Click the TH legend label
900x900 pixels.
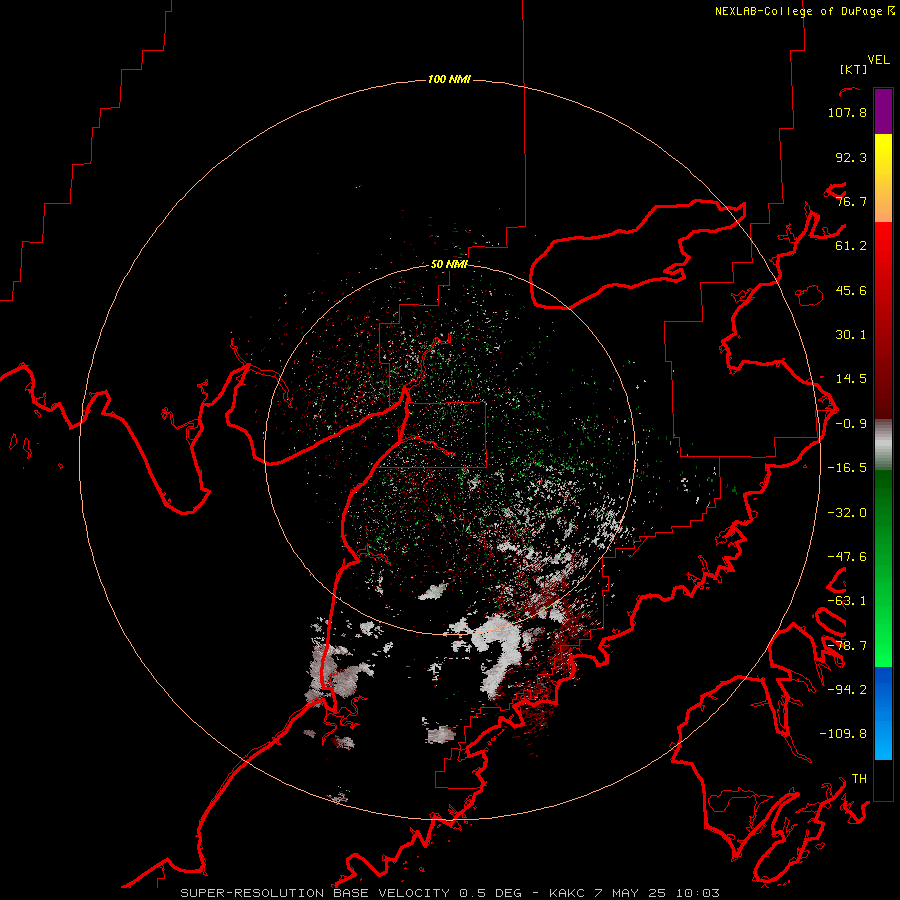859,779
